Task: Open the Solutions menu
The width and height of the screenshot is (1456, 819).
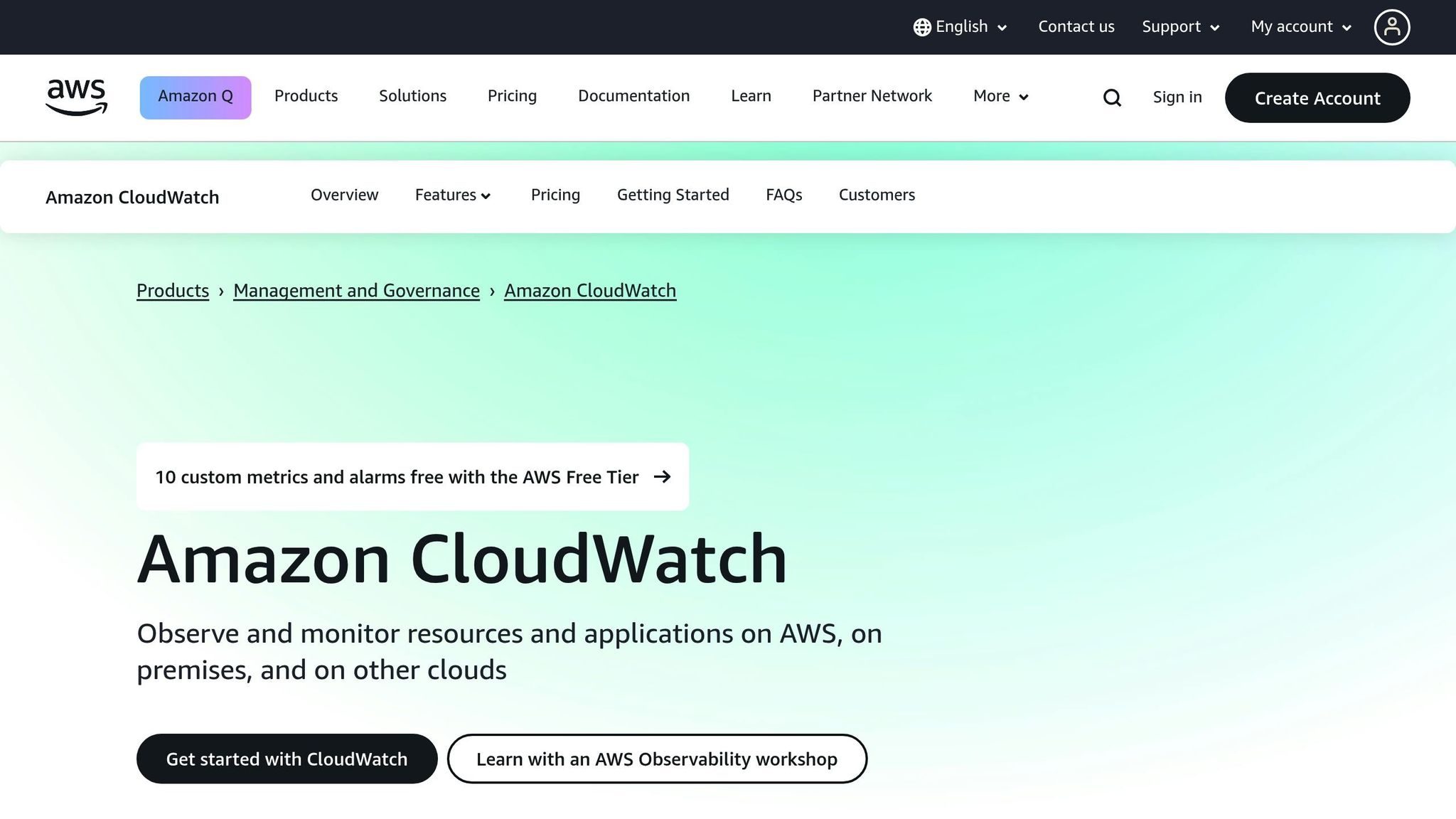Action: coord(412,96)
